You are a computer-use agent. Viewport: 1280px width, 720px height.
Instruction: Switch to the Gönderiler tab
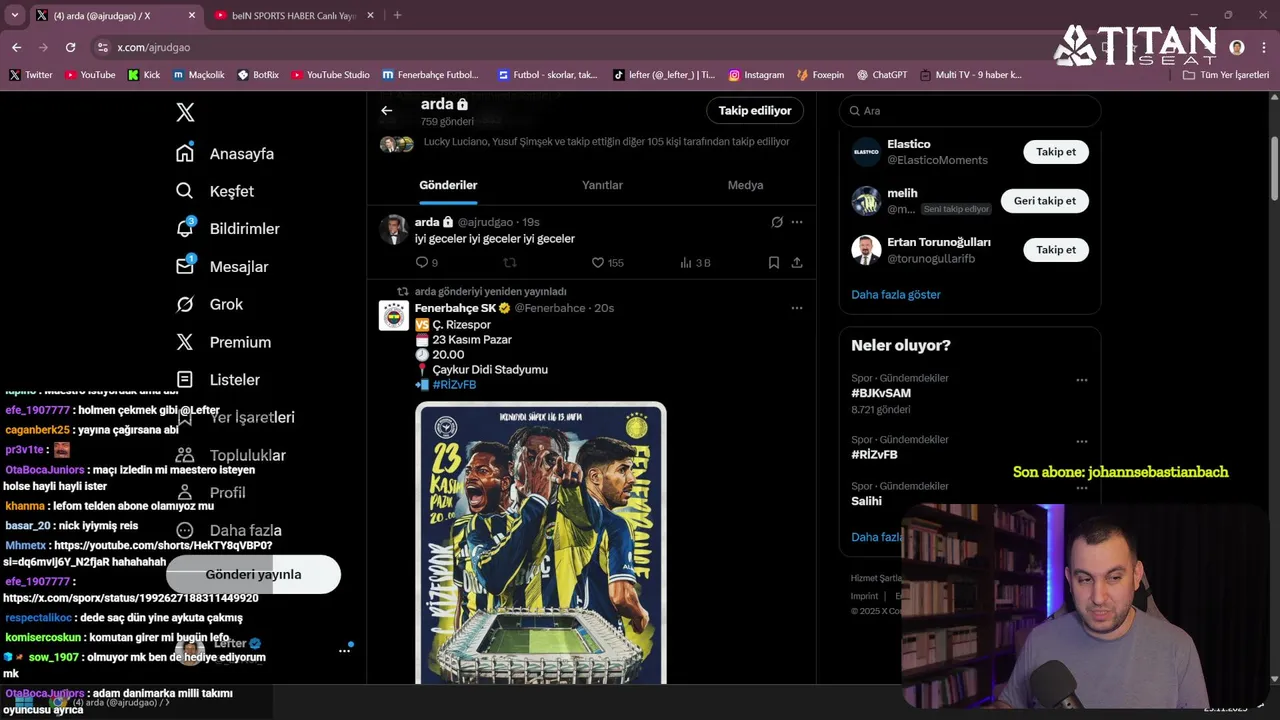448,185
